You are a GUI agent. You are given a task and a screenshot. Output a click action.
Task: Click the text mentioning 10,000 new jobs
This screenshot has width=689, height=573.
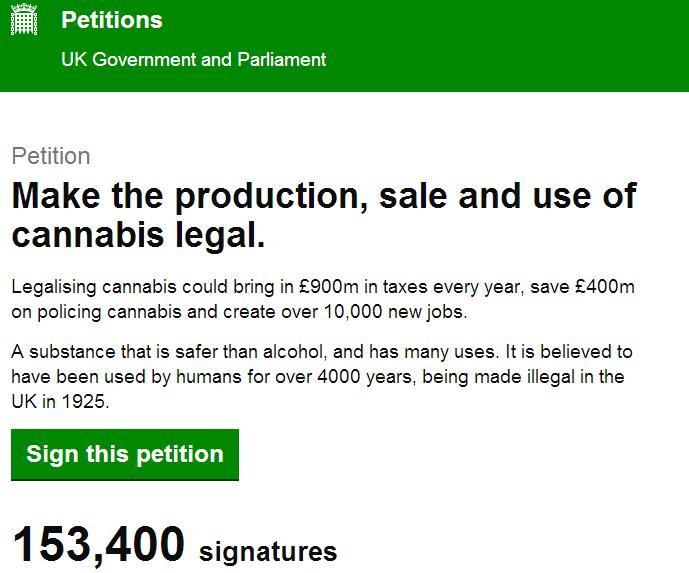pos(393,311)
